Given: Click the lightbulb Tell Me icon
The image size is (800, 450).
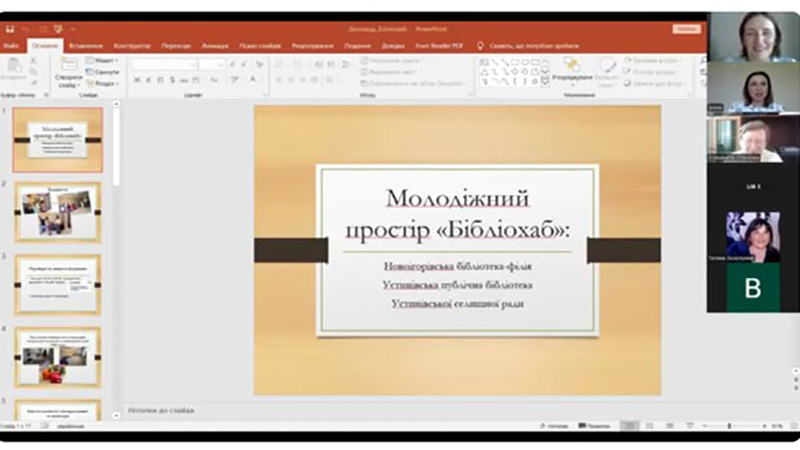Looking at the screenshot, I should 481,46.
